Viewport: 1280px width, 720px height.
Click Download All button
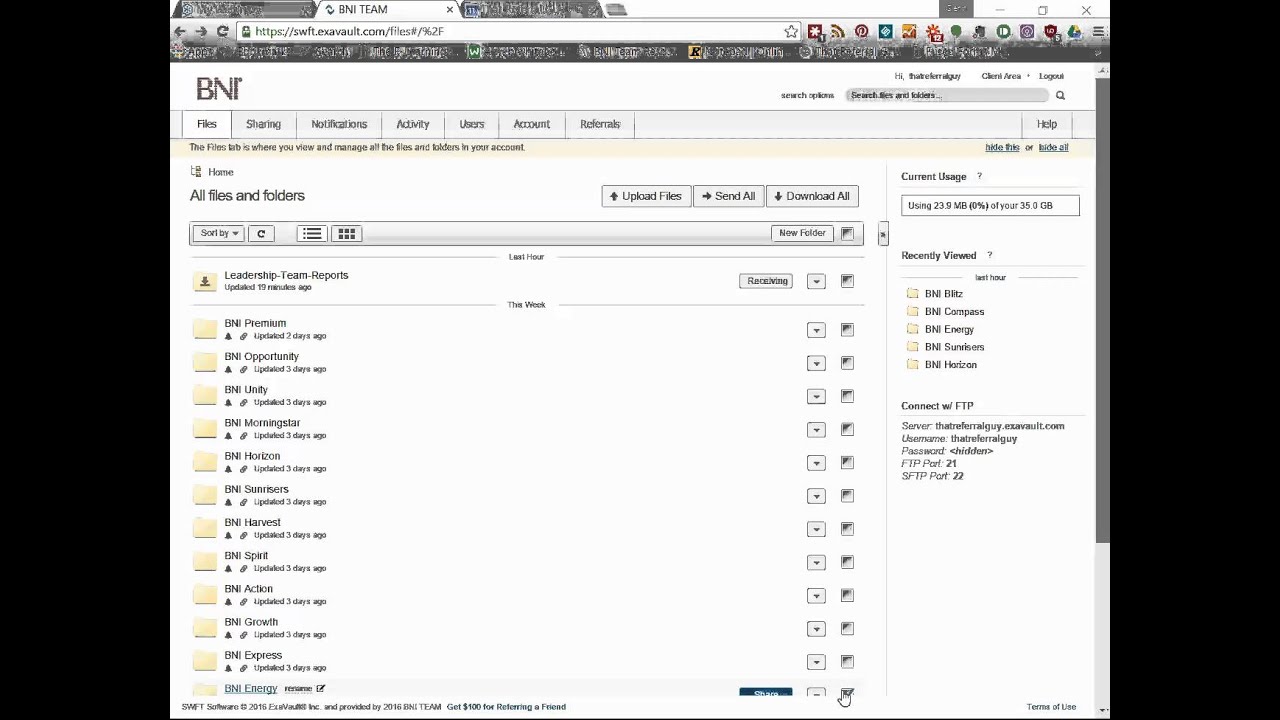pos(812,196)
